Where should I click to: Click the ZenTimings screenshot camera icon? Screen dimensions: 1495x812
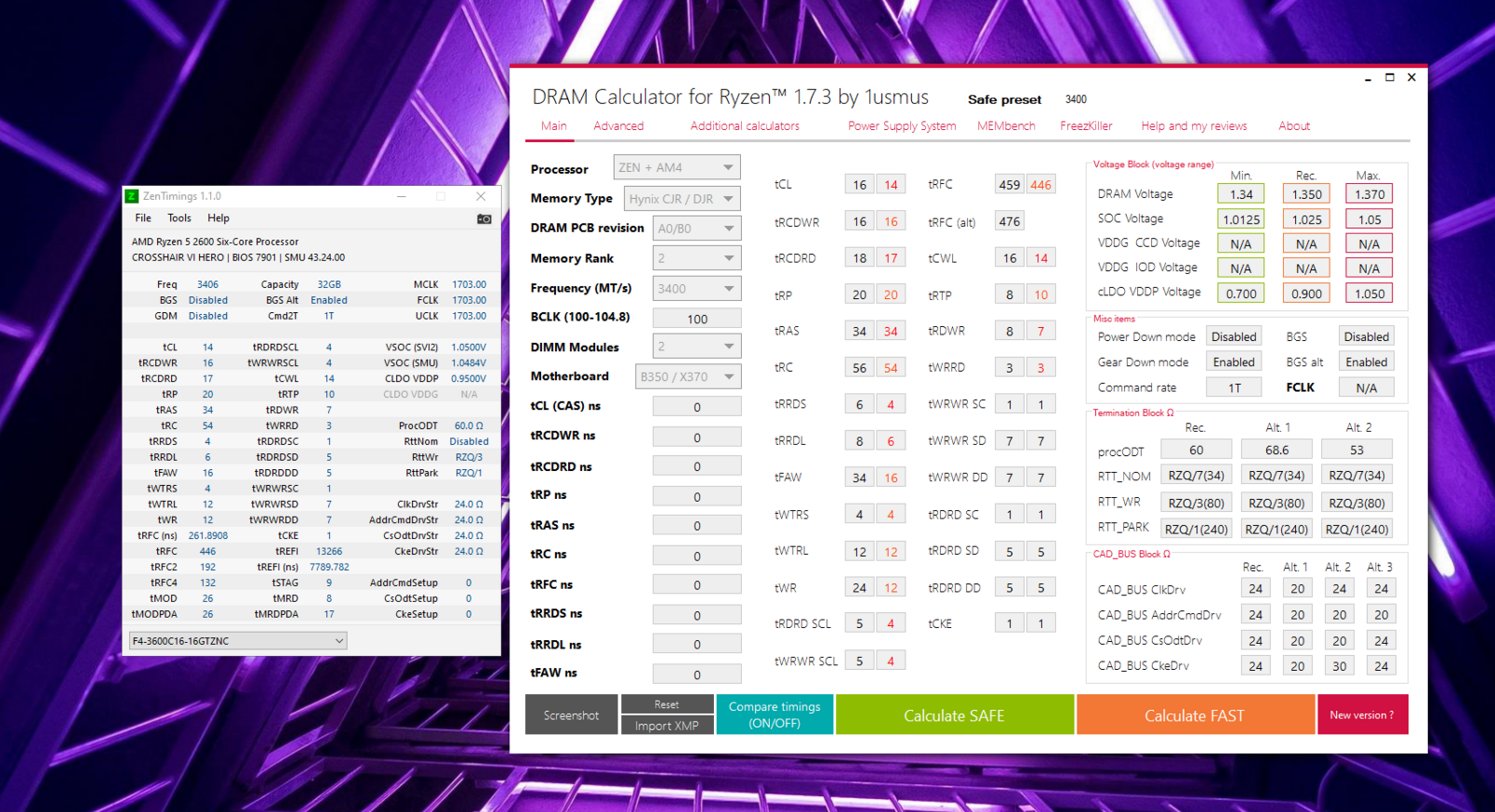[484, 219]
